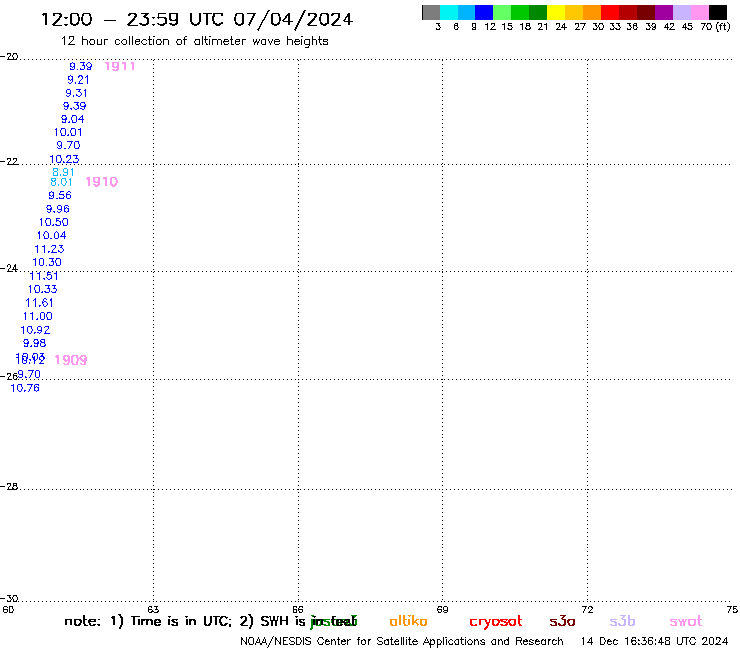Click the wave height value 10.04
Viewport: 740px width, 650px height.
tap(51, 236)
